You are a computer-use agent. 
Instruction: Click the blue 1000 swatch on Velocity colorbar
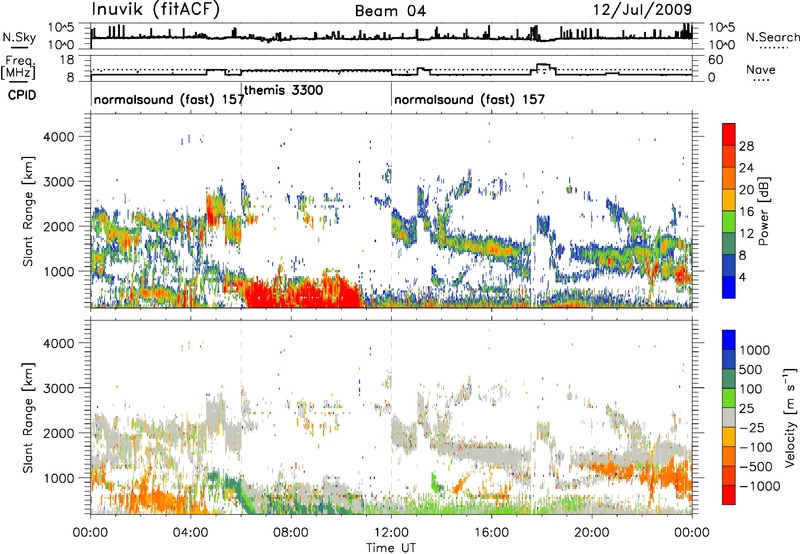729,340
